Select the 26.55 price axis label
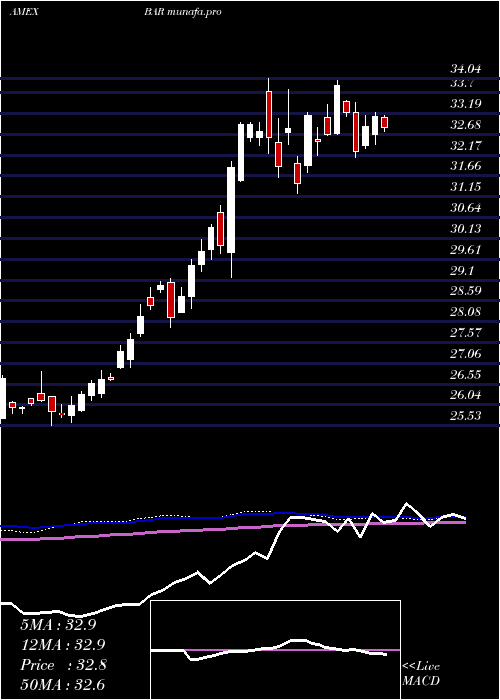The height and width of the screenshot is (700, 500). coord(465,374)
